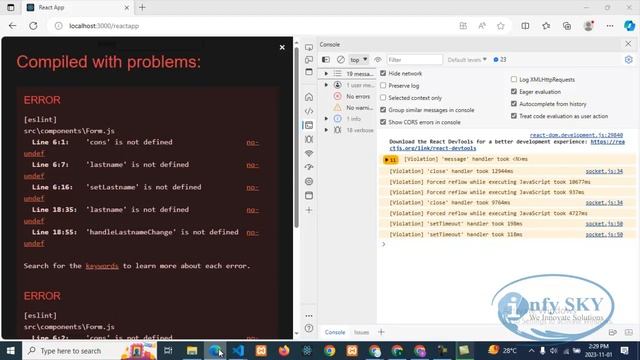Open Elements tool in DevTools activity bar

coord(309,111)
